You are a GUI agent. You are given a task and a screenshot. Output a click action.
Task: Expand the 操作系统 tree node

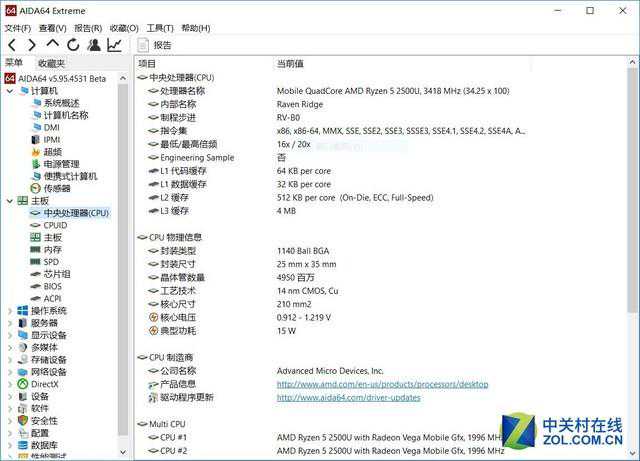(10, 311)
